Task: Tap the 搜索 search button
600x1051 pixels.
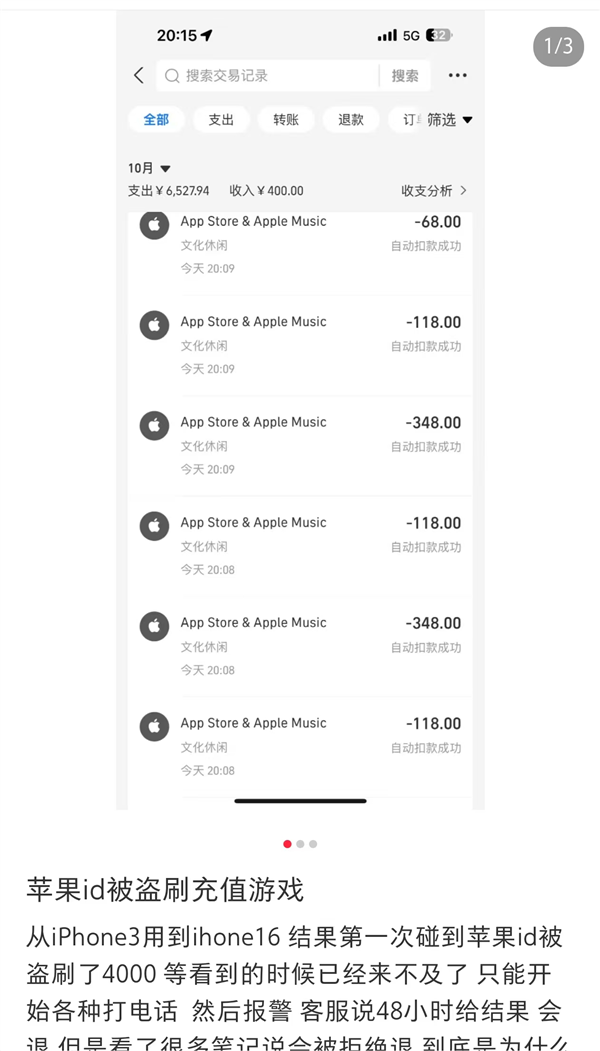Action: tap(404, 75)
